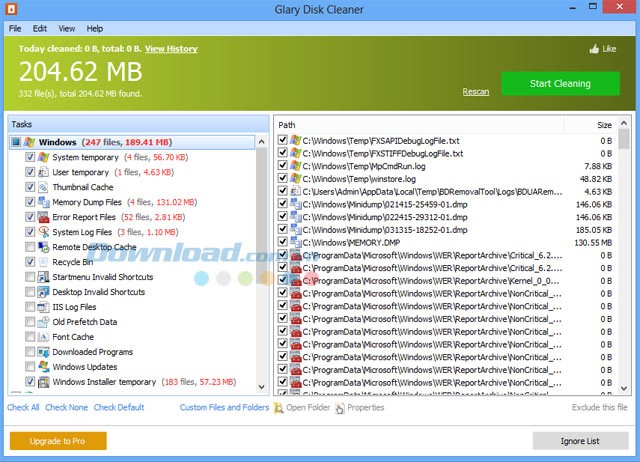Click the Properties icon
This screenshot has width=640, height=462.
(x=340, y=408)
